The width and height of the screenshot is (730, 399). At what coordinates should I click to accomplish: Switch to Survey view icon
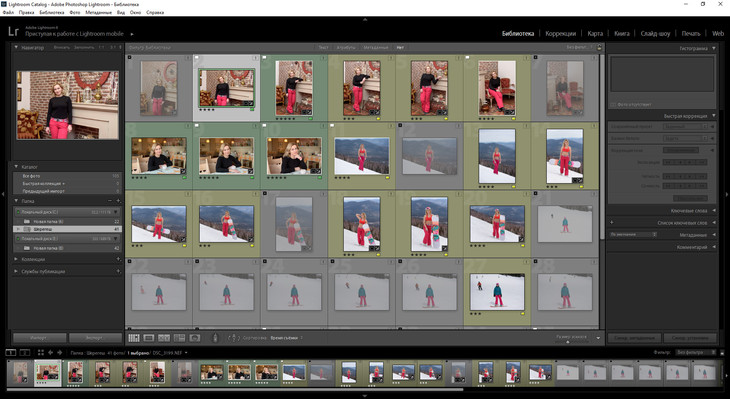pyautogui.click(x=179, y=338)
